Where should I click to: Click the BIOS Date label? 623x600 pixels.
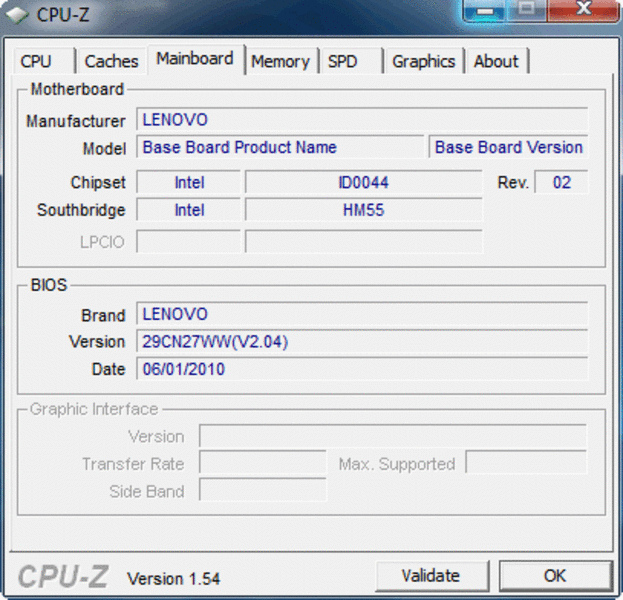(x=108, y=369)
